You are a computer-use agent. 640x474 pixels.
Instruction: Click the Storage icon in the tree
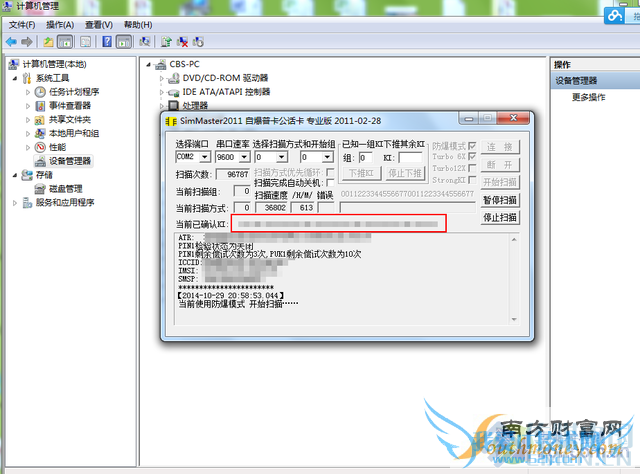click(27, 175)
